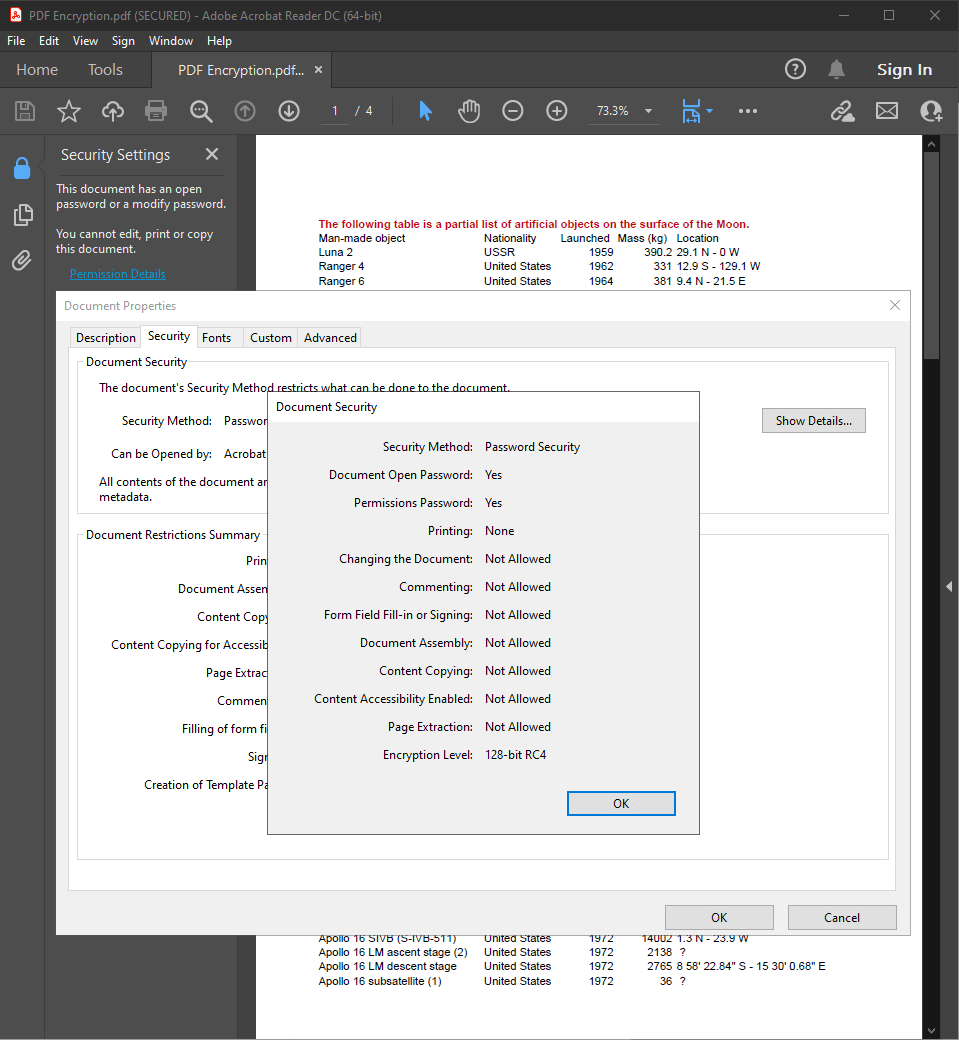Screen dimensions: 959x1040
Task: Open the notifications bell icon
Action: pos(836,69)
